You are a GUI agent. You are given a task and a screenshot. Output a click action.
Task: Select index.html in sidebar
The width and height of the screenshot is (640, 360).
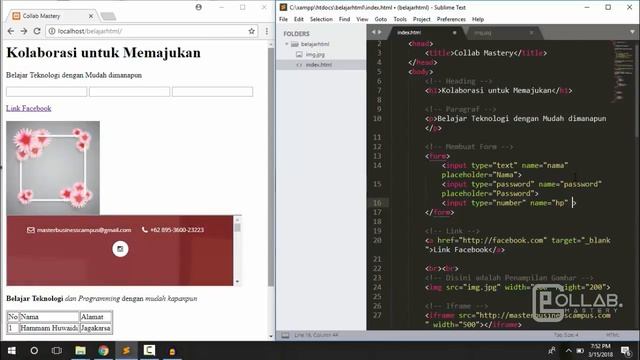click(319, 64)
